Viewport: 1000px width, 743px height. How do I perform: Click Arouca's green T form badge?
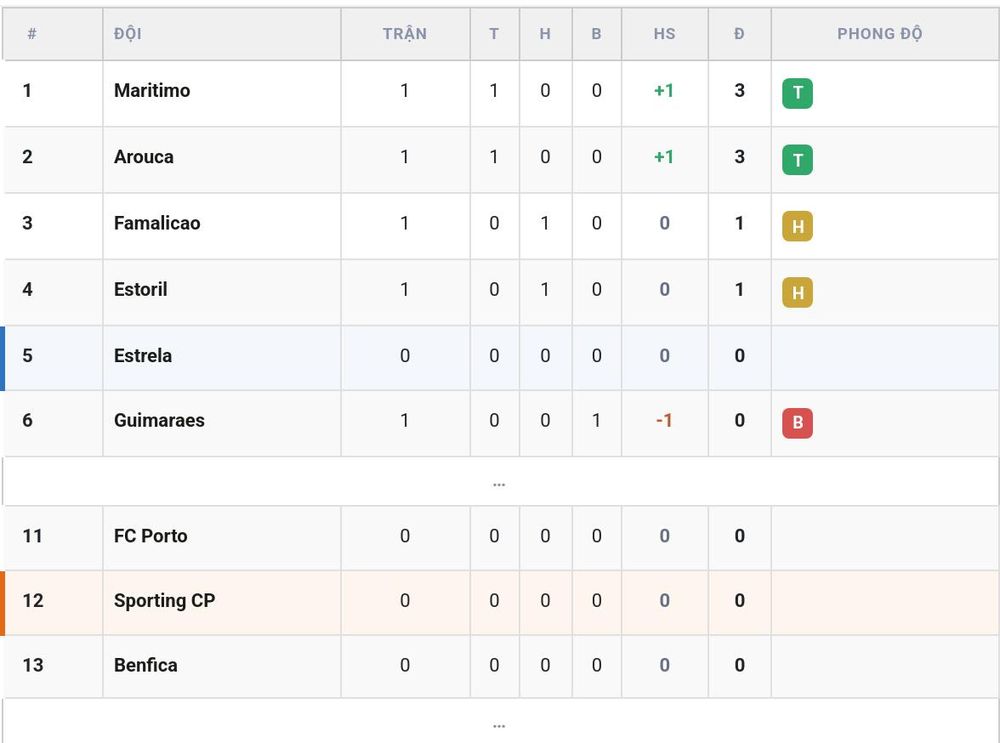point(797,159)
